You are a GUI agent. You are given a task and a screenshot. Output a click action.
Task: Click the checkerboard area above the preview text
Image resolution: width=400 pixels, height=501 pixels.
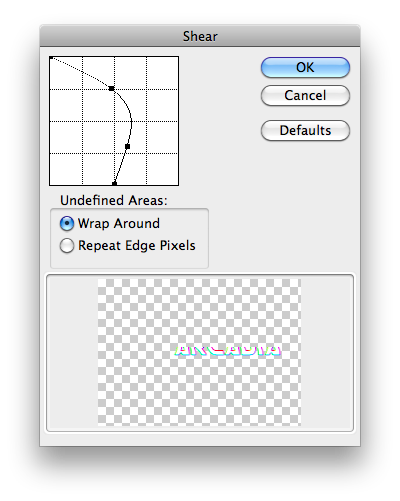(199, 312)
